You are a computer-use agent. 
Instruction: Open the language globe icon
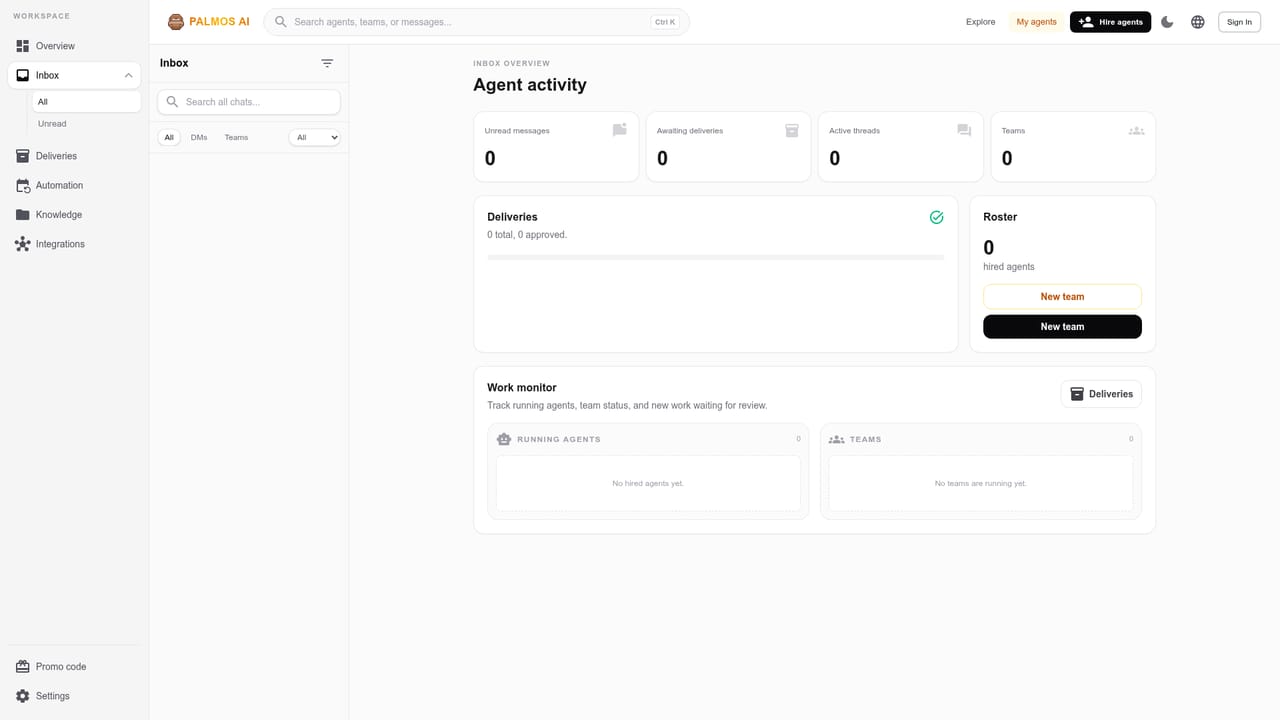coord(1198,22)
